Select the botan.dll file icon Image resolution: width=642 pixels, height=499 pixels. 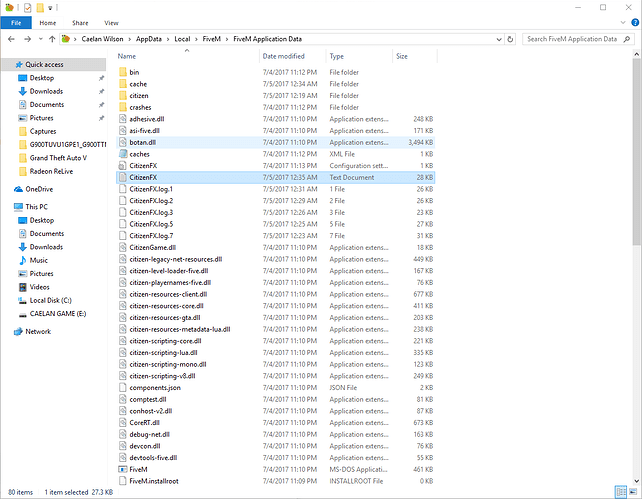click(x=123, y=142)
